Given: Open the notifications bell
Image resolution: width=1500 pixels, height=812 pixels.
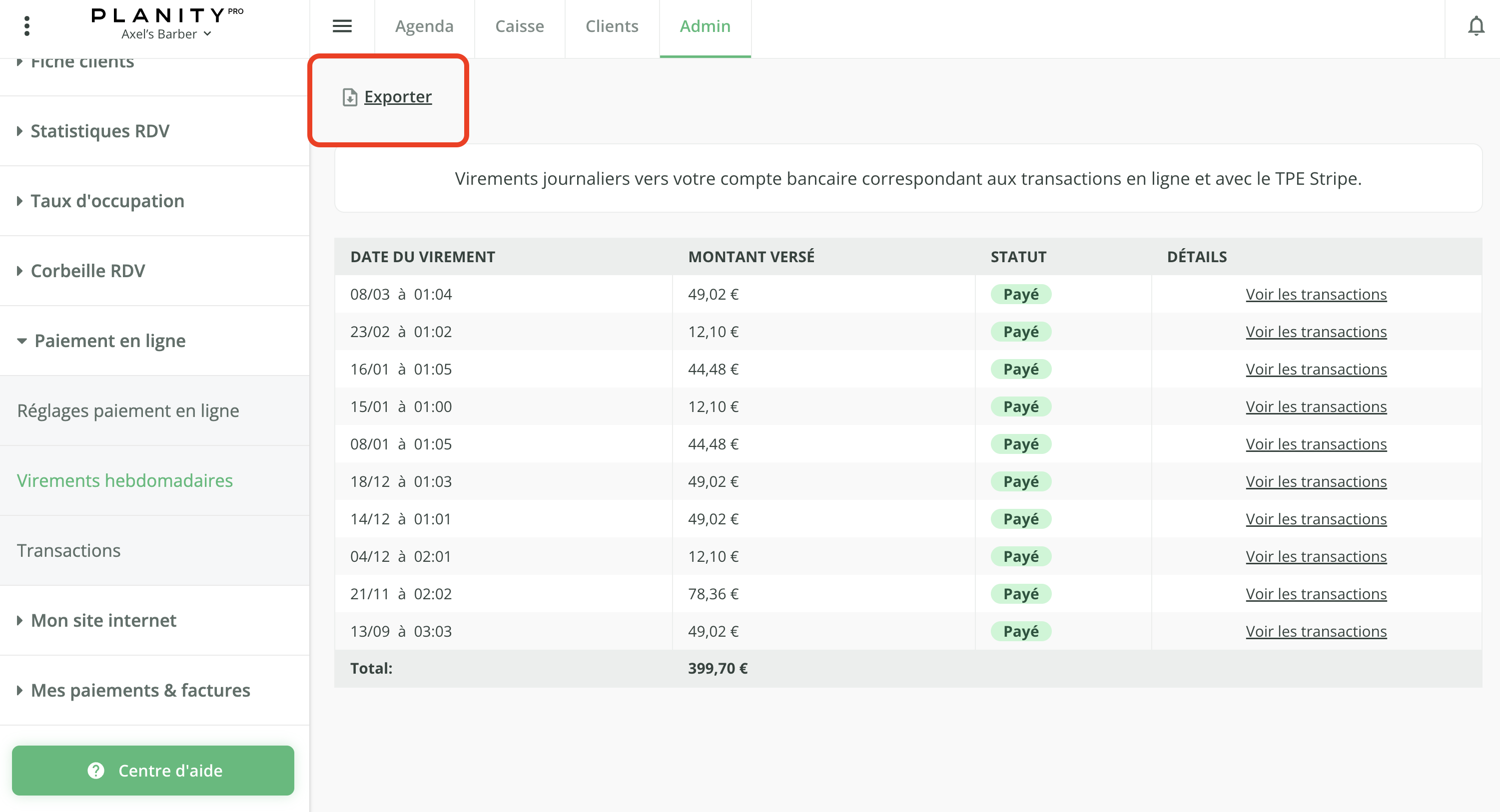Looking at the screenshot, I should click(x=1476, y=26).
